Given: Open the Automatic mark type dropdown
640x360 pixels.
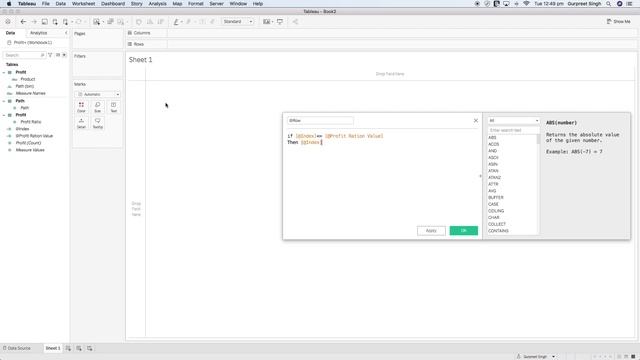Looking at the screenshot, I should click(x=98, y=94).
